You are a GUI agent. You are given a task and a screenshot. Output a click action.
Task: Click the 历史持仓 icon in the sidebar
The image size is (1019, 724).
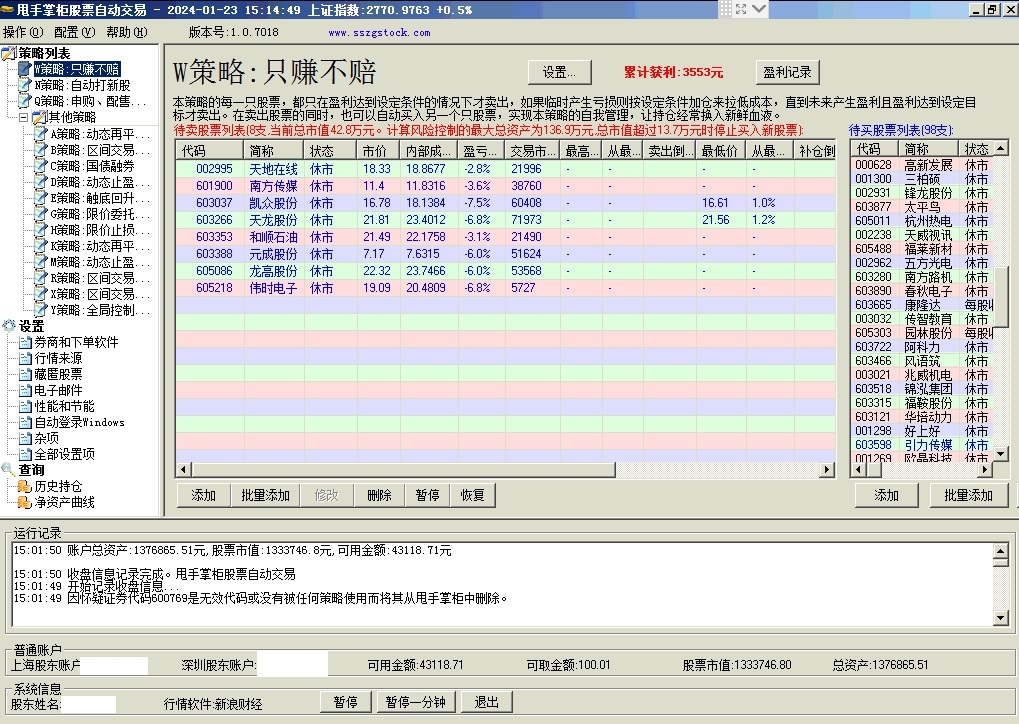[25, 486]
